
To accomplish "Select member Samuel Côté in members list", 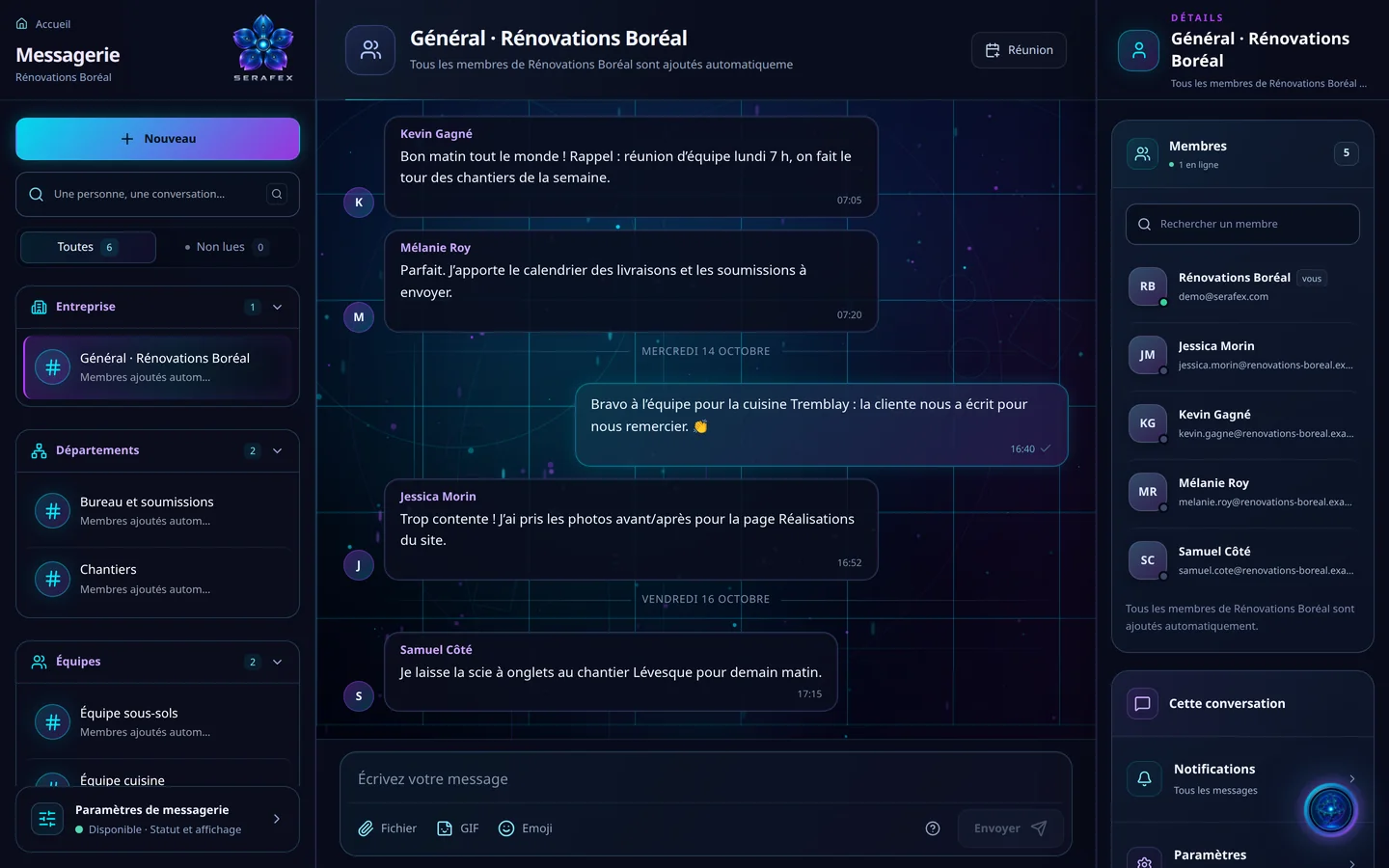I will [x=1242, y=560].
